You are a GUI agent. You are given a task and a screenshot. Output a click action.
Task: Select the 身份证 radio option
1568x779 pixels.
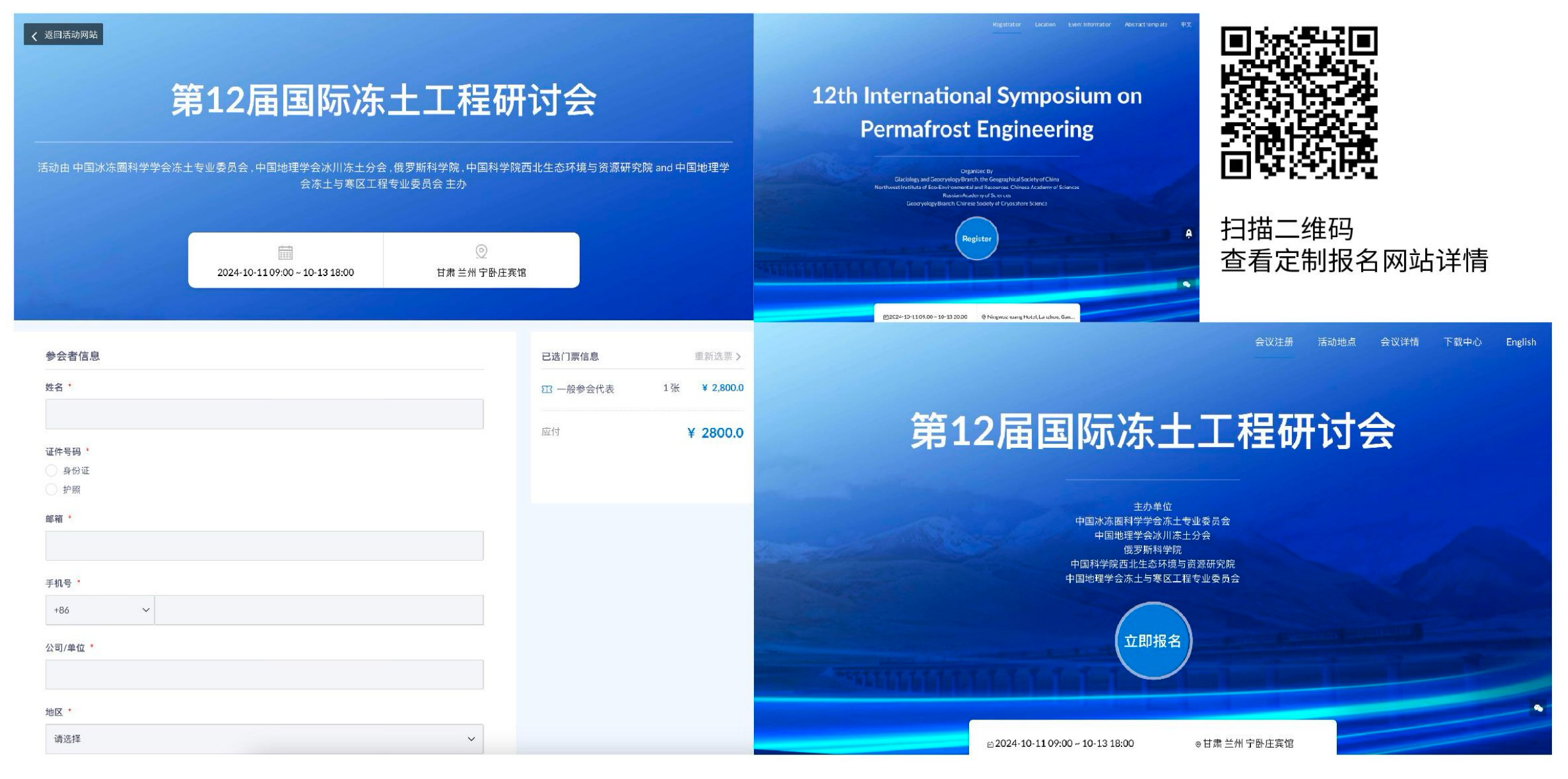pyautogui.click(x=51, y=470)
